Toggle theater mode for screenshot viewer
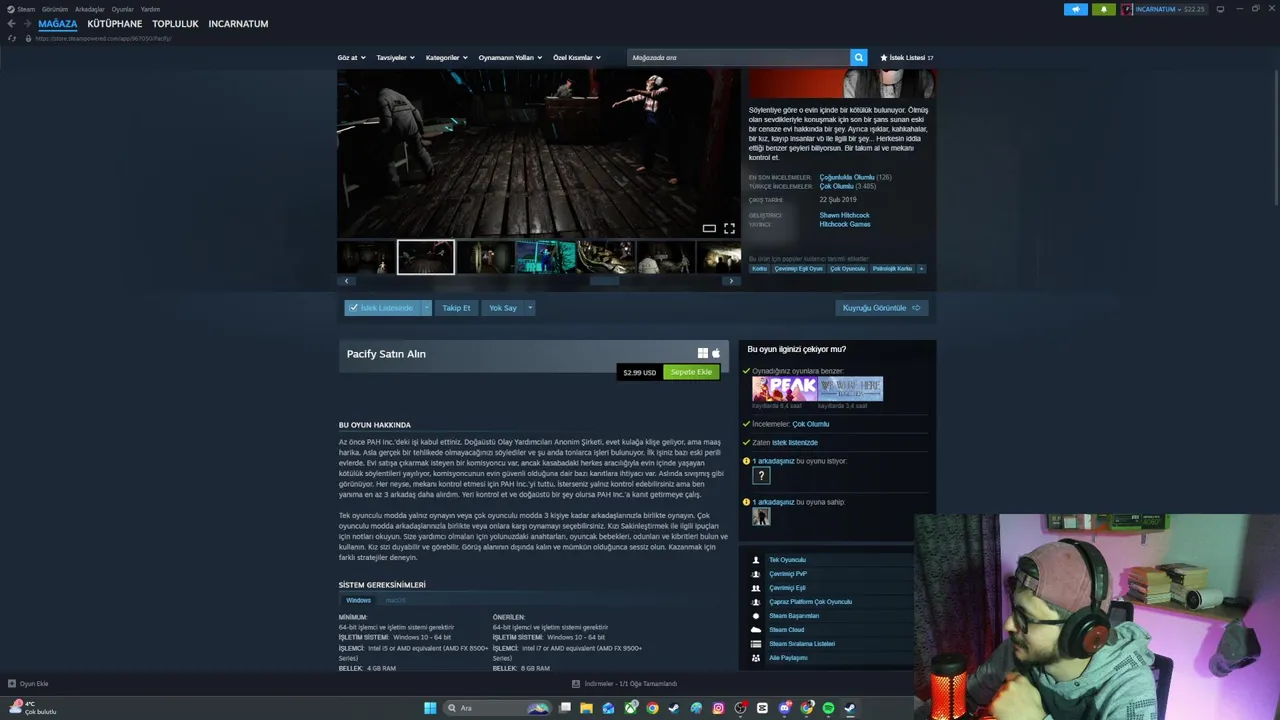1280x720 pixels. (709, 228)
